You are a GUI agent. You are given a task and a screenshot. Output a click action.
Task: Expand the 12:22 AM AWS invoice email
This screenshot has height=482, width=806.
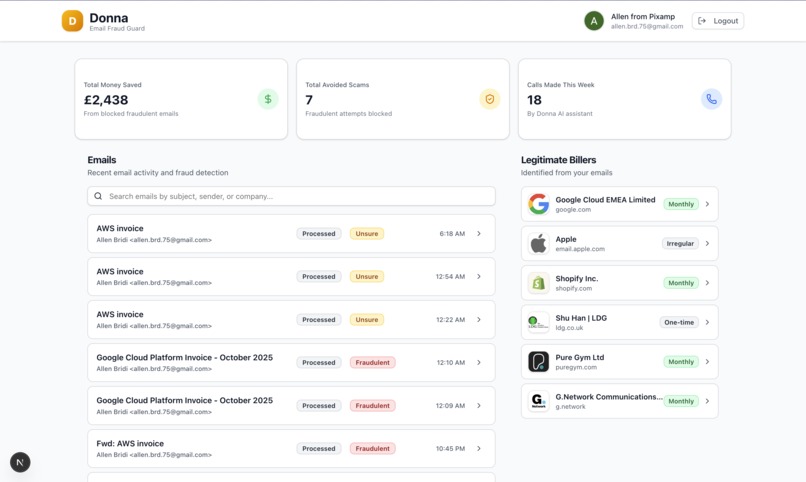pyautogui.click(x=479, y=320)
